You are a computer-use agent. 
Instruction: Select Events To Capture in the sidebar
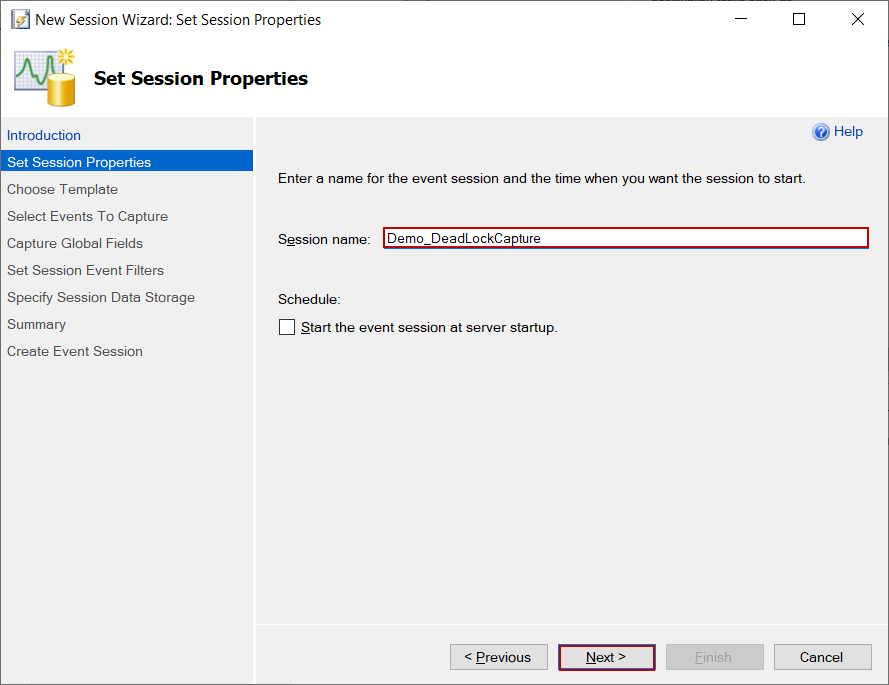tap(87, 216)
